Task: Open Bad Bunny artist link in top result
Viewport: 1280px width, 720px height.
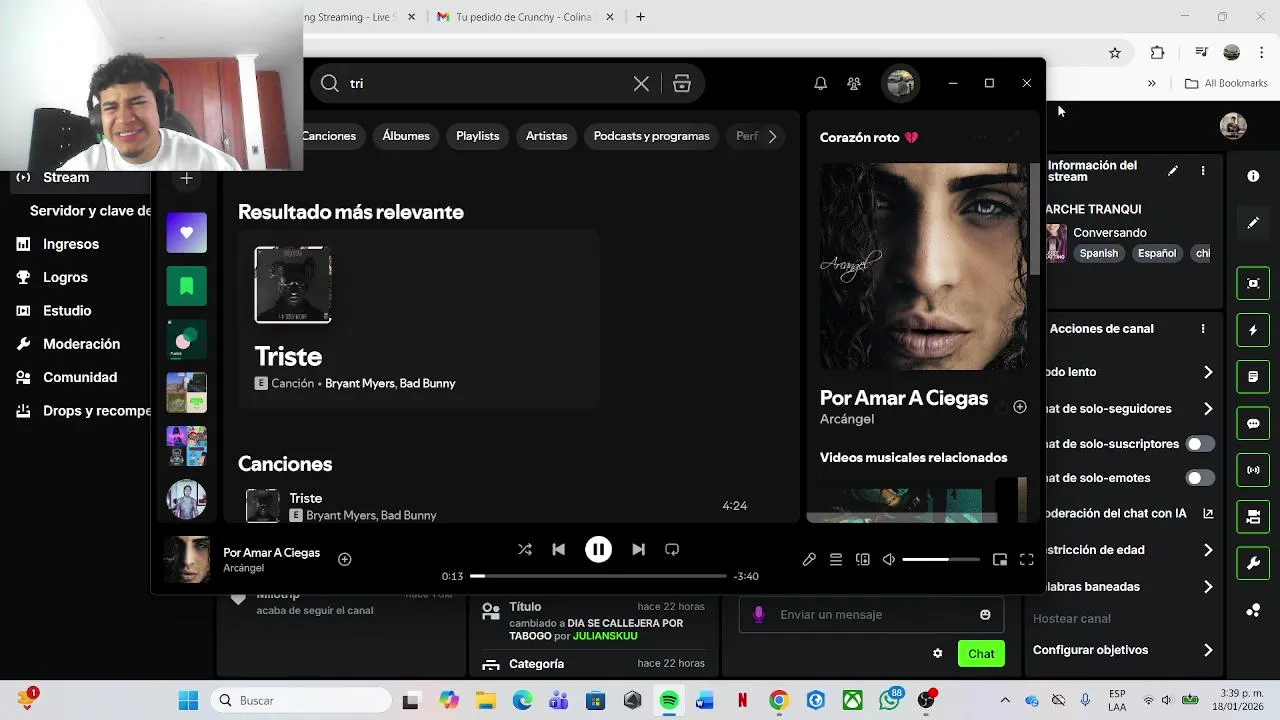Action: coord(426,383)
